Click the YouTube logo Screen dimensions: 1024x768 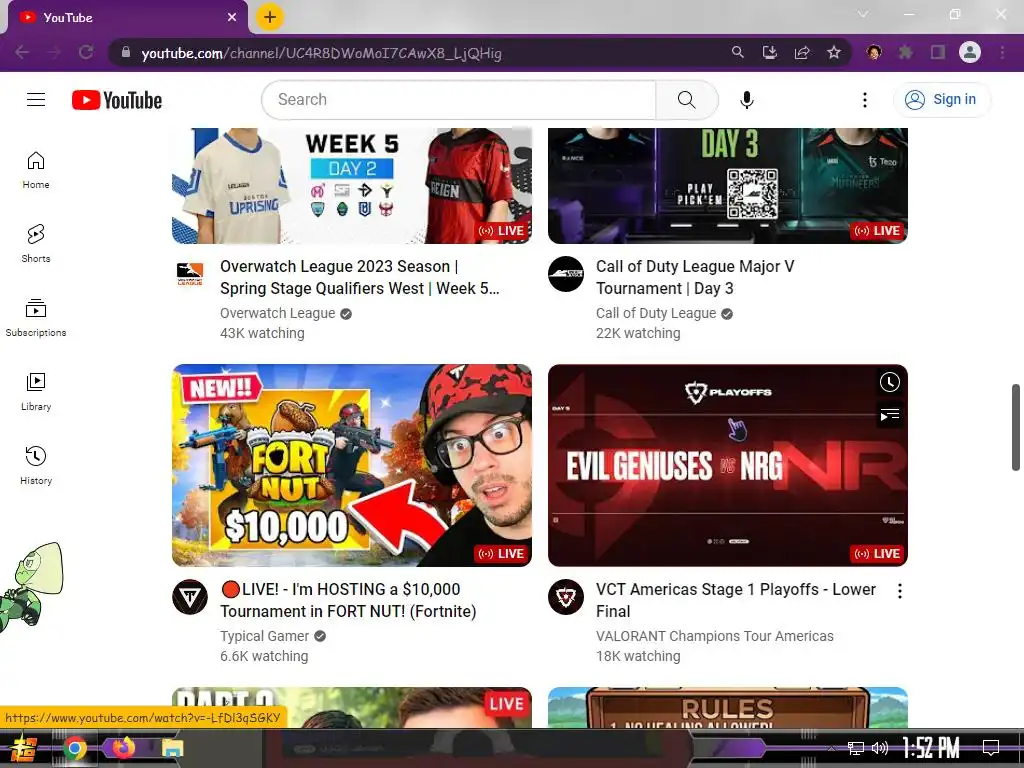click(x=117, y=100)
